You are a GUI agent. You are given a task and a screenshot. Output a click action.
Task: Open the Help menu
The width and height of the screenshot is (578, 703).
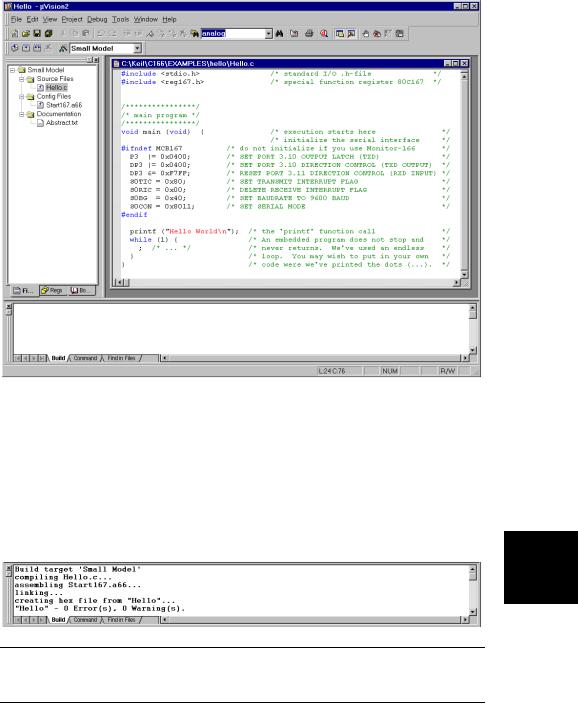point(169,19)
